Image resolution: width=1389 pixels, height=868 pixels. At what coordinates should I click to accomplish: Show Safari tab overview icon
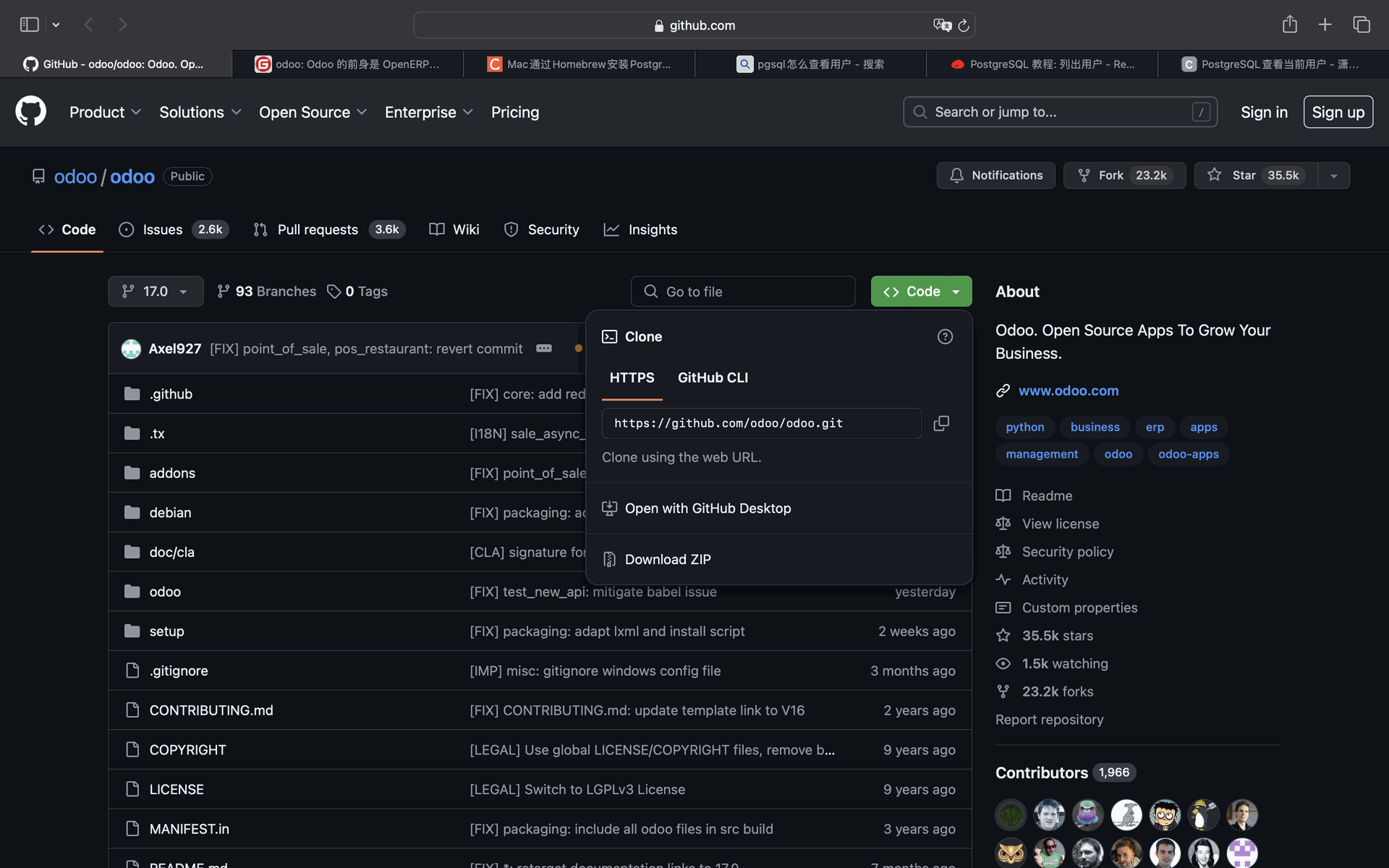(x=1362, y=25)
